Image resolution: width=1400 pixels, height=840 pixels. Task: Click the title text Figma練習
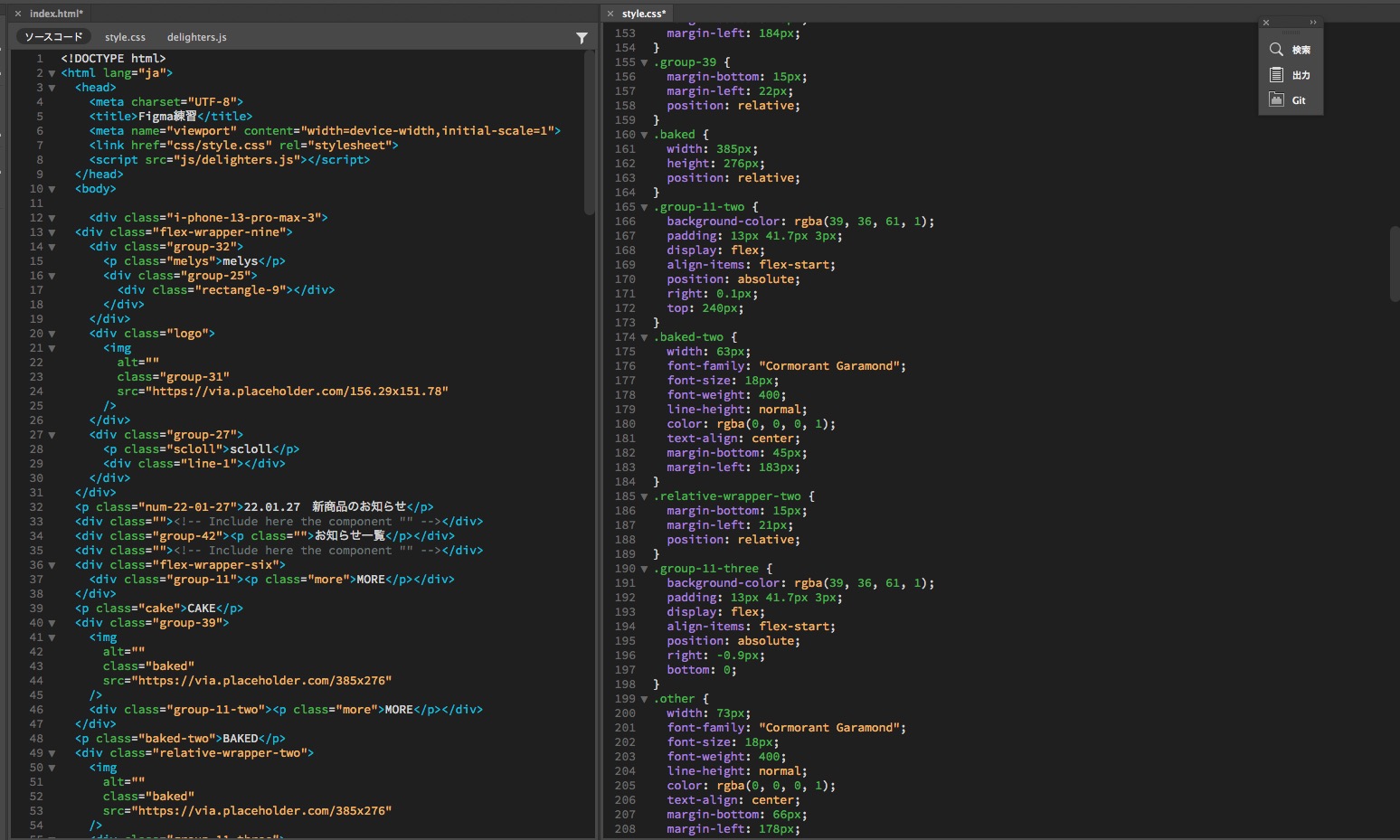tap(167, 117)
